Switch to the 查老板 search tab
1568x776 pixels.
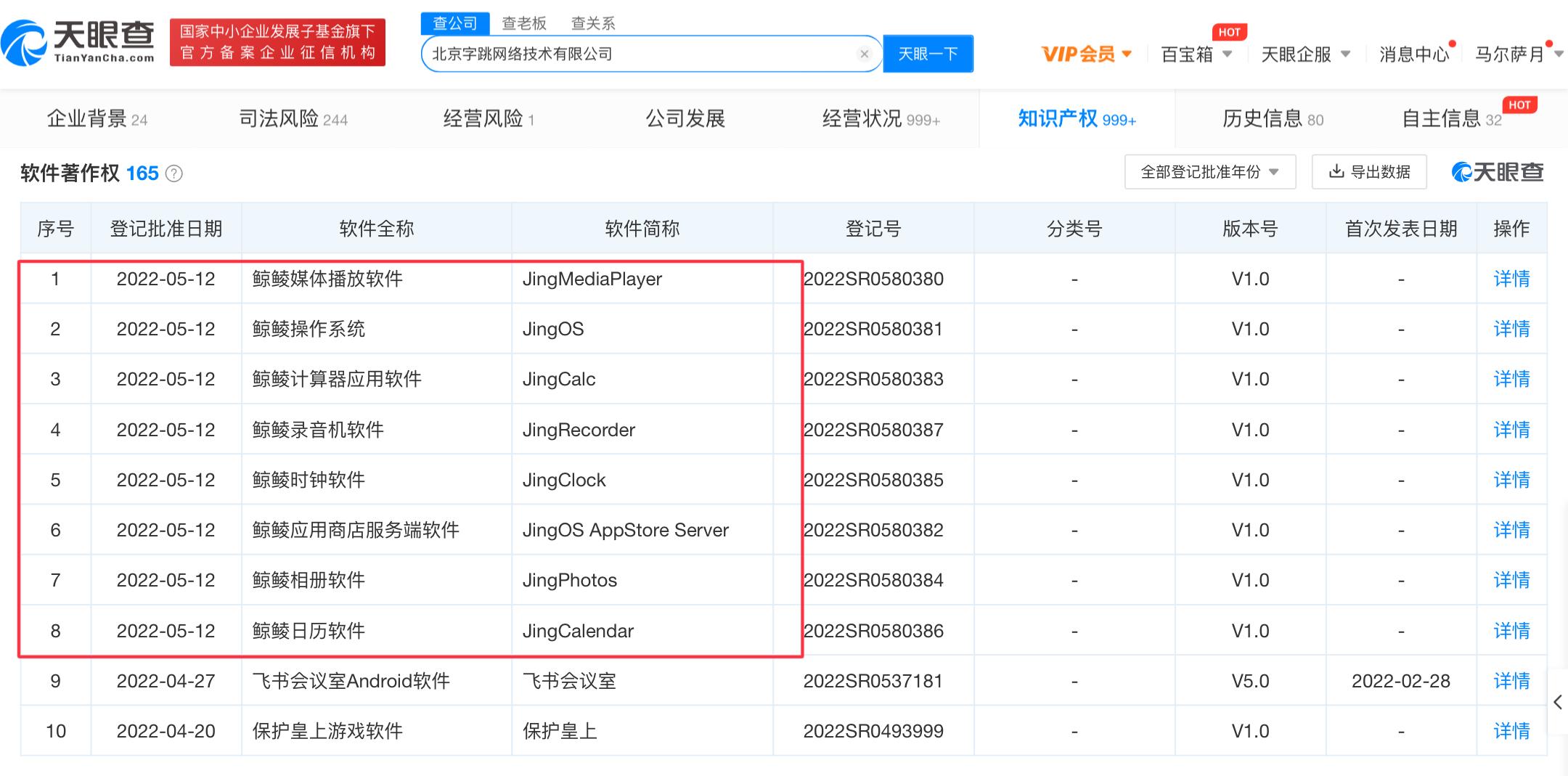pyautogui.click(x=524, y=24)
